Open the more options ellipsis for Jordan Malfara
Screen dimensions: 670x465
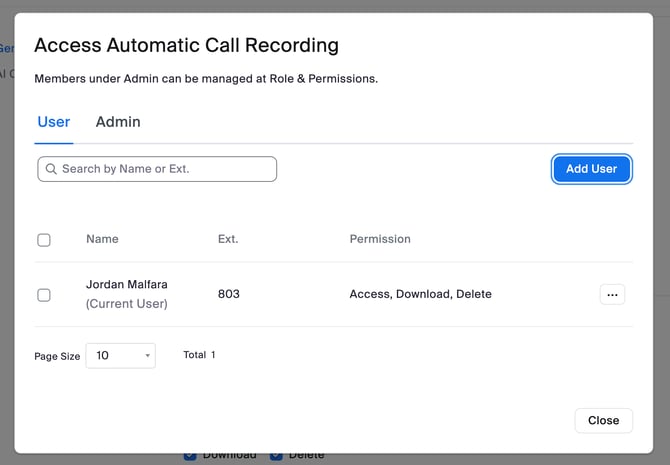(x=612, y=294)
